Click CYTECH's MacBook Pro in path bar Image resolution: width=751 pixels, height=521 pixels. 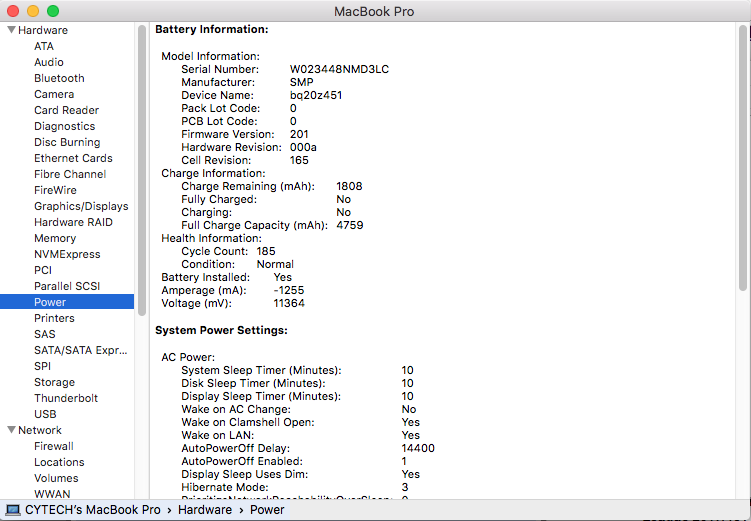93,510
